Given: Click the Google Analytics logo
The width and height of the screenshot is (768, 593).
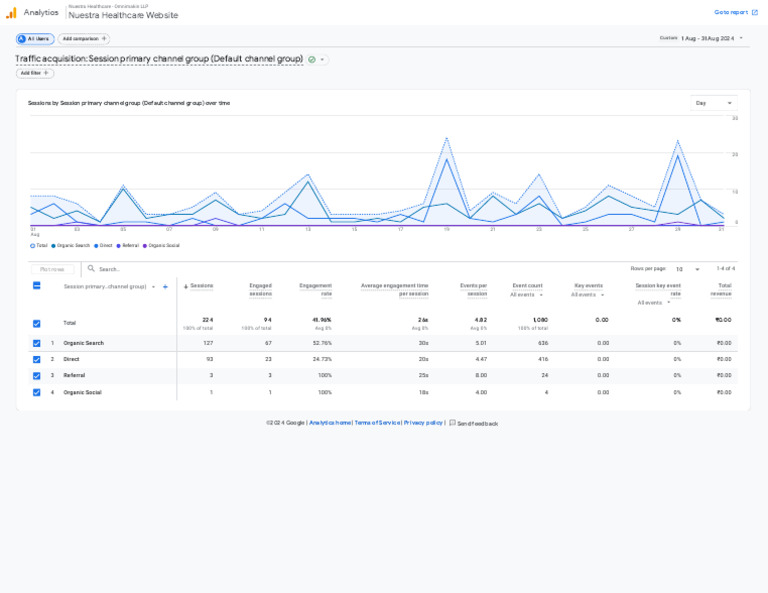Looking at the screenshot, I should pos(11,12).
